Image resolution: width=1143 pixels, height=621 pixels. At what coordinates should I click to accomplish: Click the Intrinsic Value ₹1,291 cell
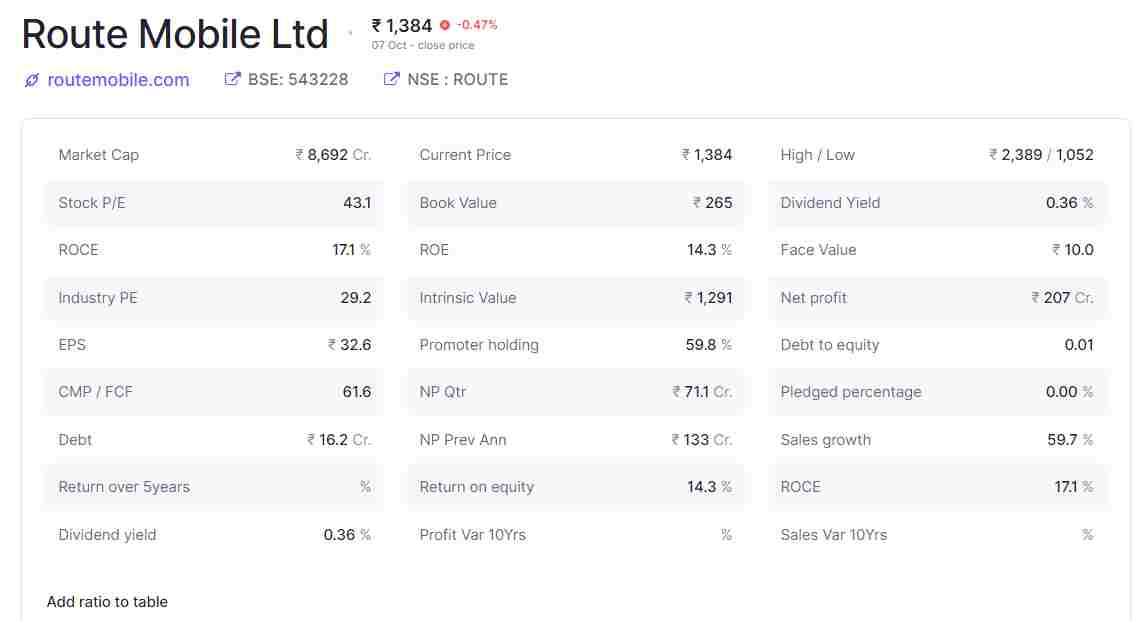707,297
